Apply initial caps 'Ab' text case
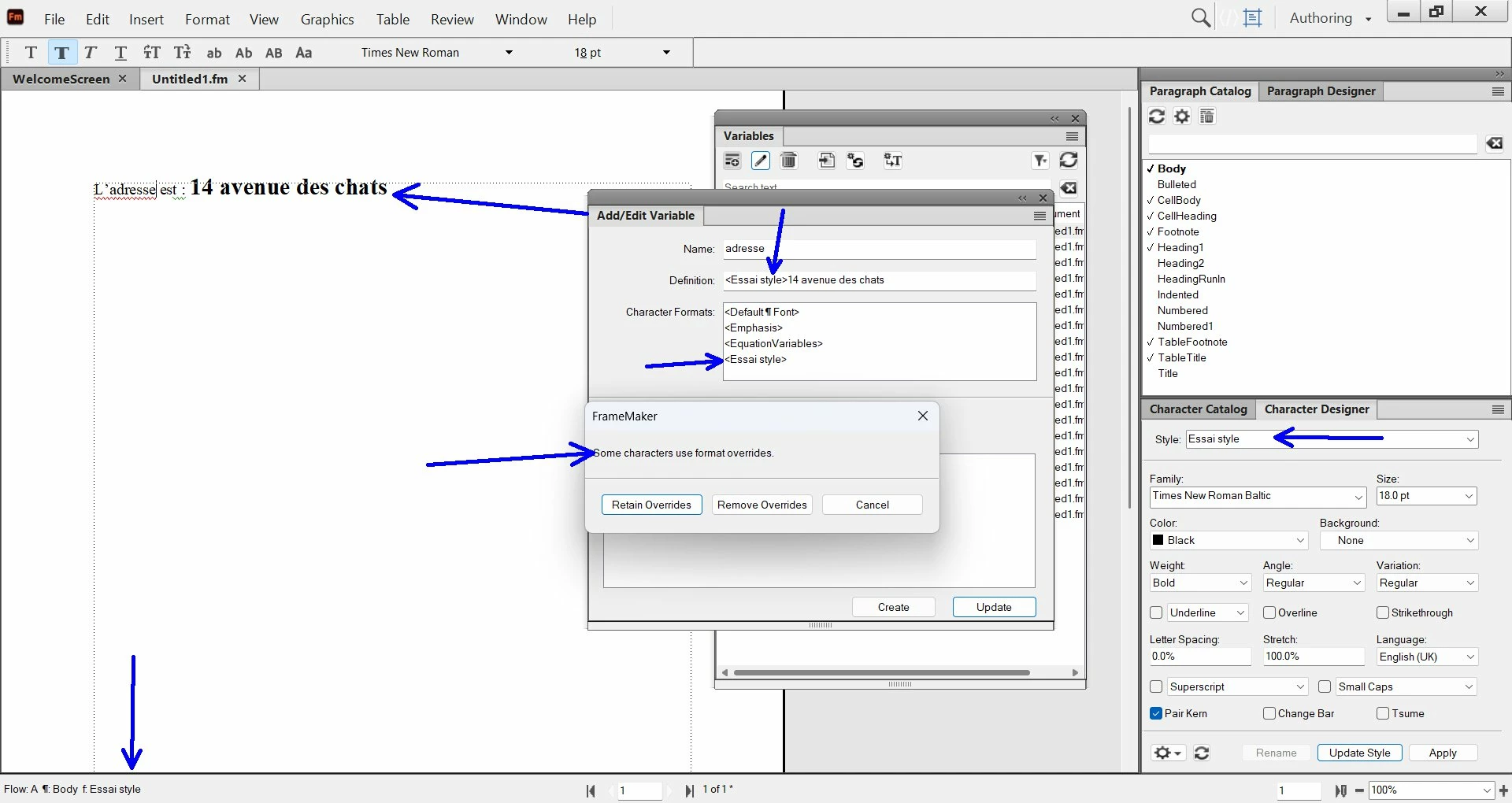Screen dimensions: 1512x803 click(x=244, y=53)
